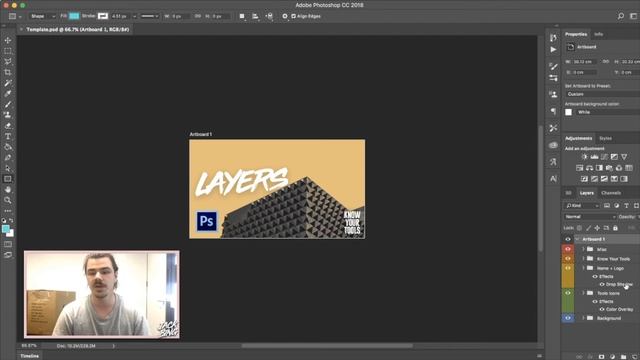Select the Template.psd document tab
Screen dimensions: 640x360
(77, 29)
